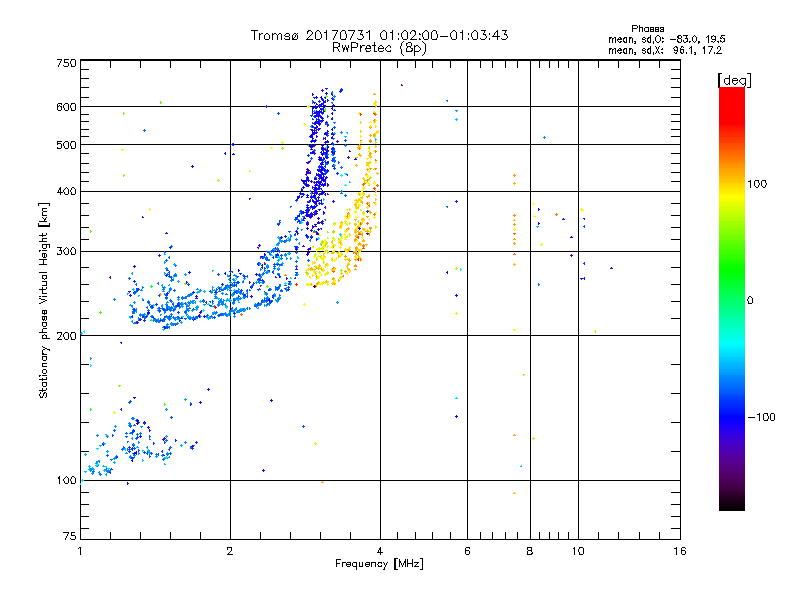Click the x-axis tick label '6'
Image resolution: width=800 pixels, height=600 pixels.
467,551
